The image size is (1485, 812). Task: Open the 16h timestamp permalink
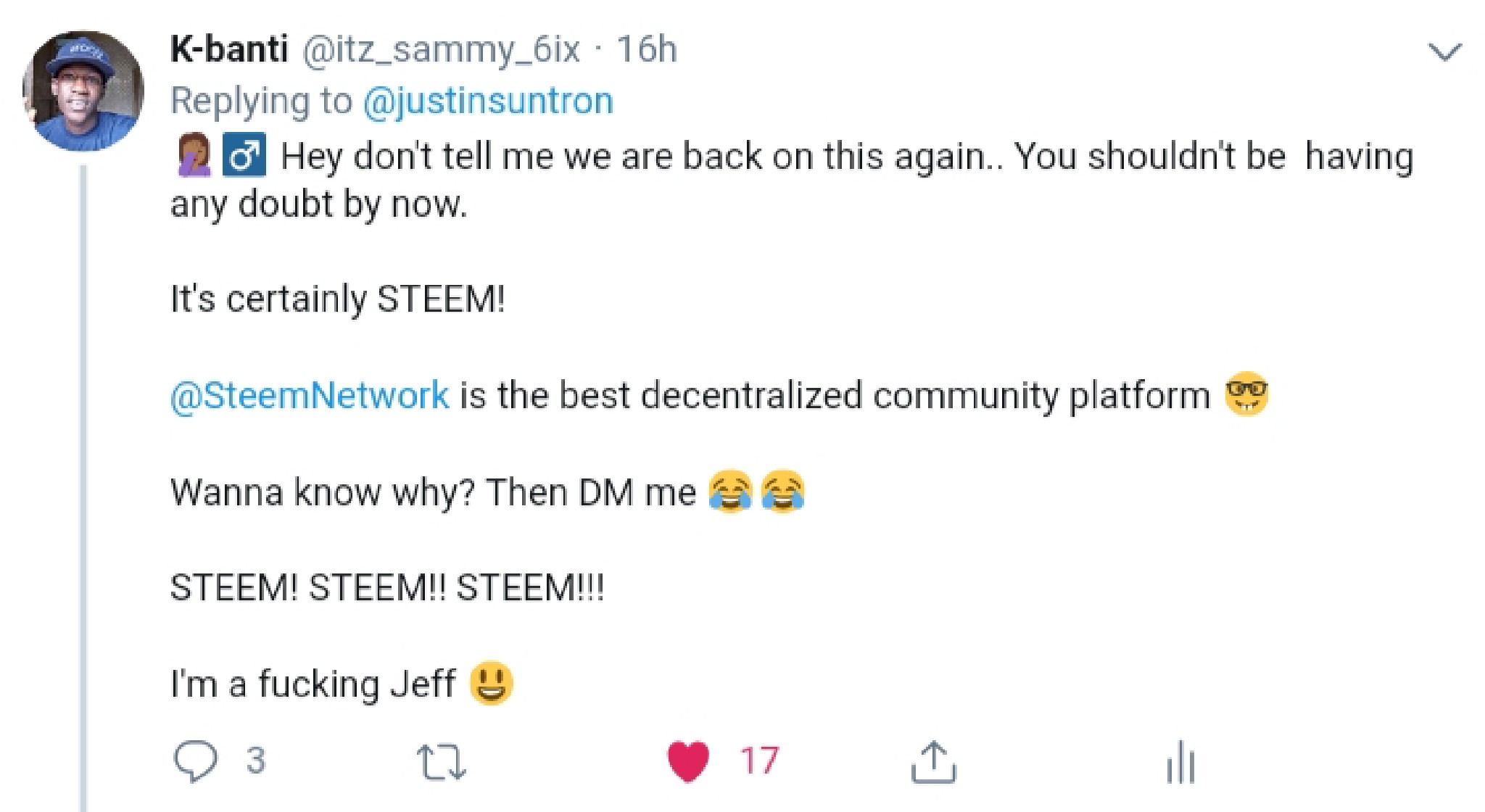tap(647, 49)
